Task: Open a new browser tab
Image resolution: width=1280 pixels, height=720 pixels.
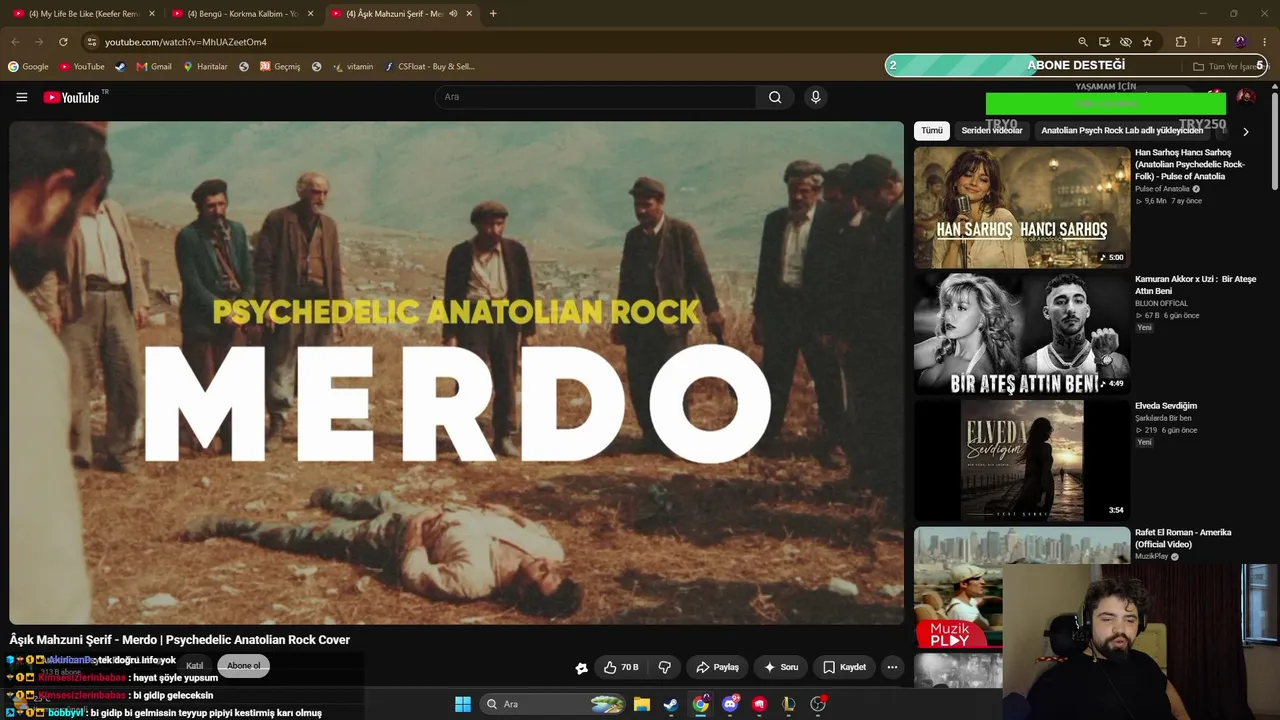Action: coord(493,14)
